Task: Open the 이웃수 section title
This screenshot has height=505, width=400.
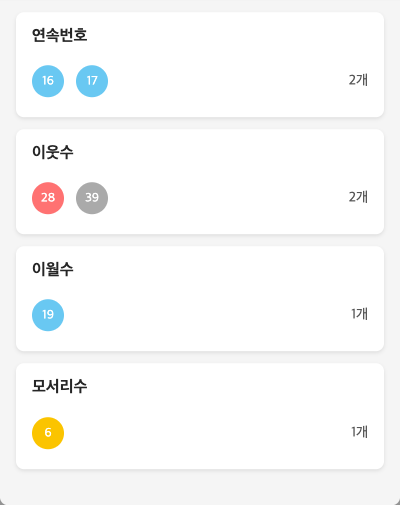Action: tap(53, 152)
